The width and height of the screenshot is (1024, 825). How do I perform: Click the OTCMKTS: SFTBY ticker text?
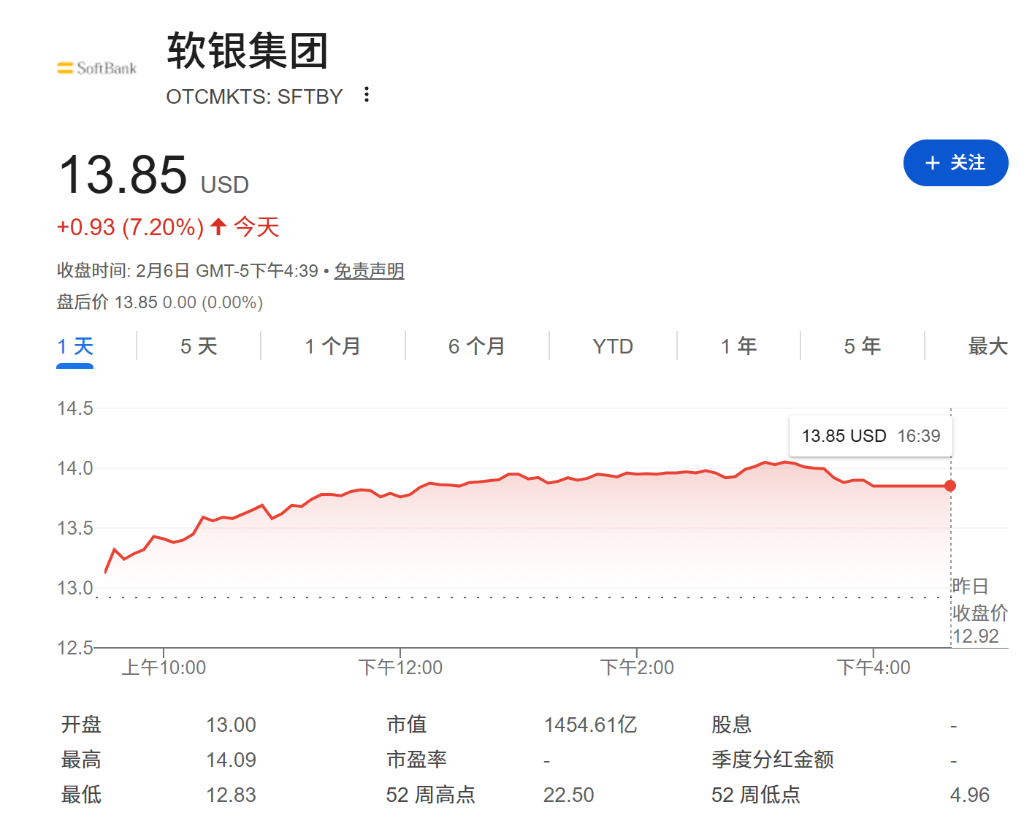(254, 97)
